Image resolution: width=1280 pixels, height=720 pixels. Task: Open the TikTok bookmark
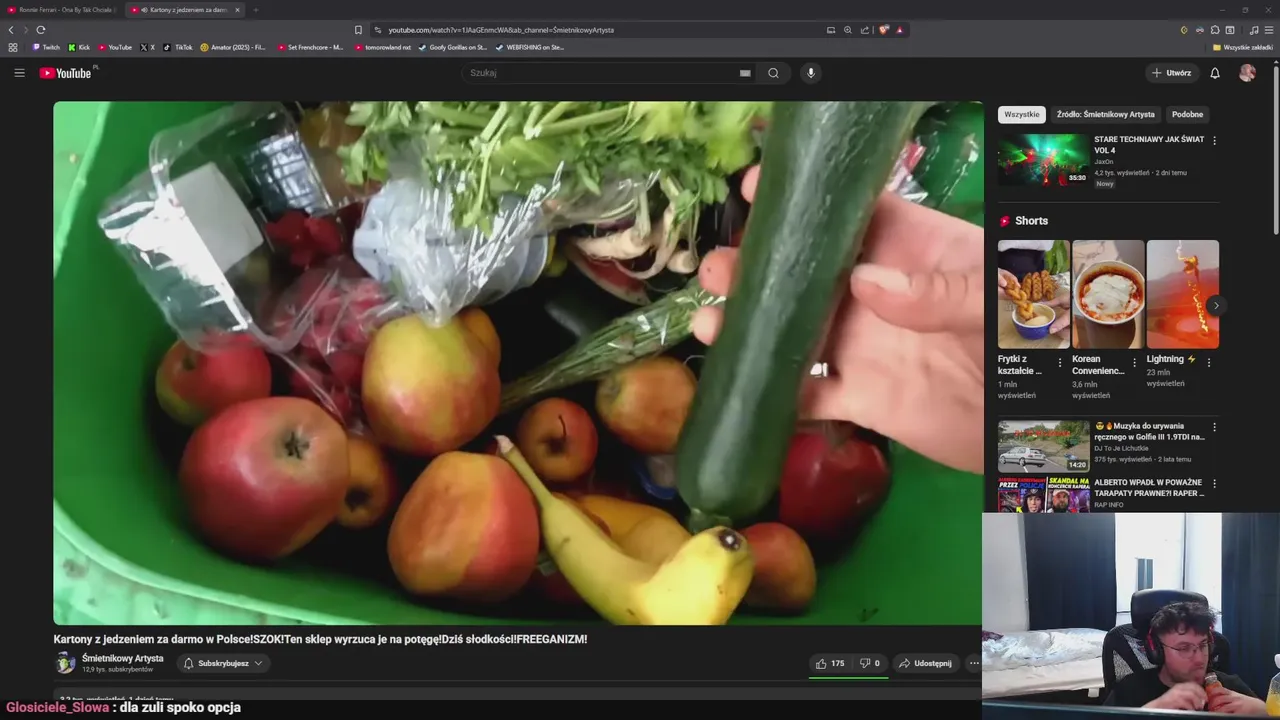pyautogui.click(x=178, y=47)
